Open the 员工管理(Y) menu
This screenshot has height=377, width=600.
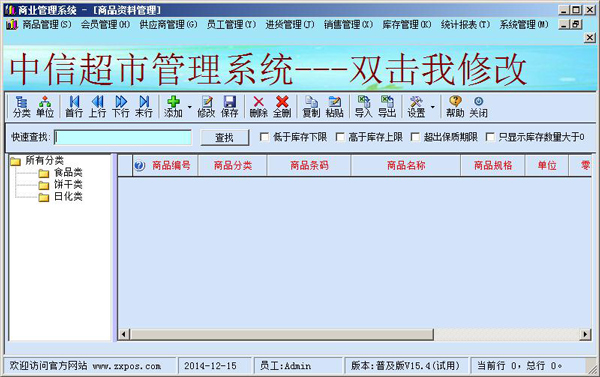[x=231, y=24]
